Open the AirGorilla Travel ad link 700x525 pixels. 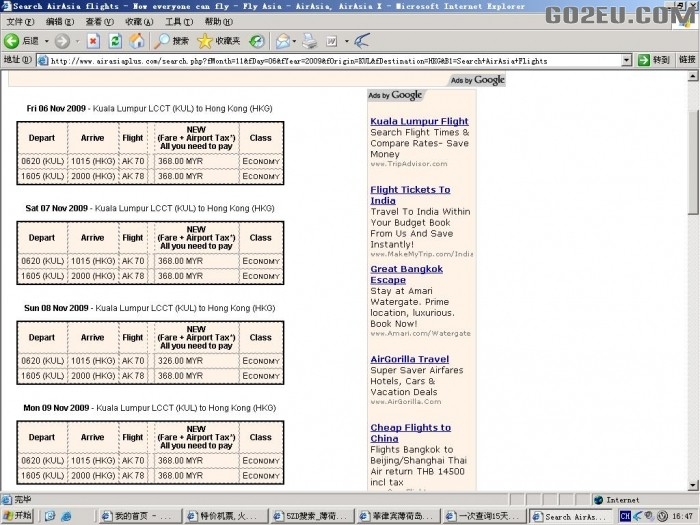pos(409,359)
